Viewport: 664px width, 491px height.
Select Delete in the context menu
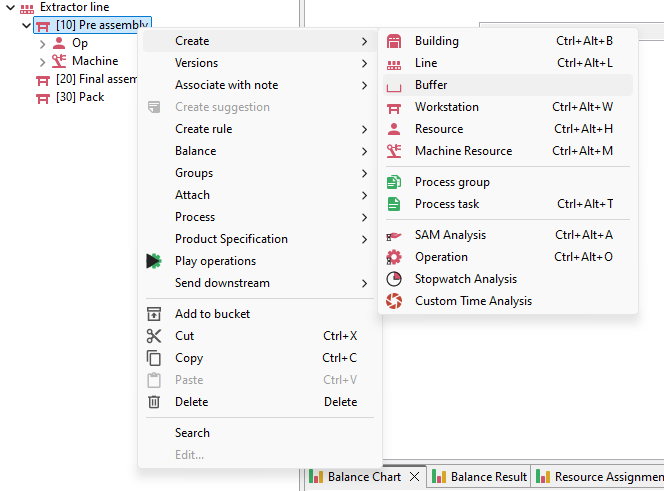pyautogui.click(x=192, y=402)
